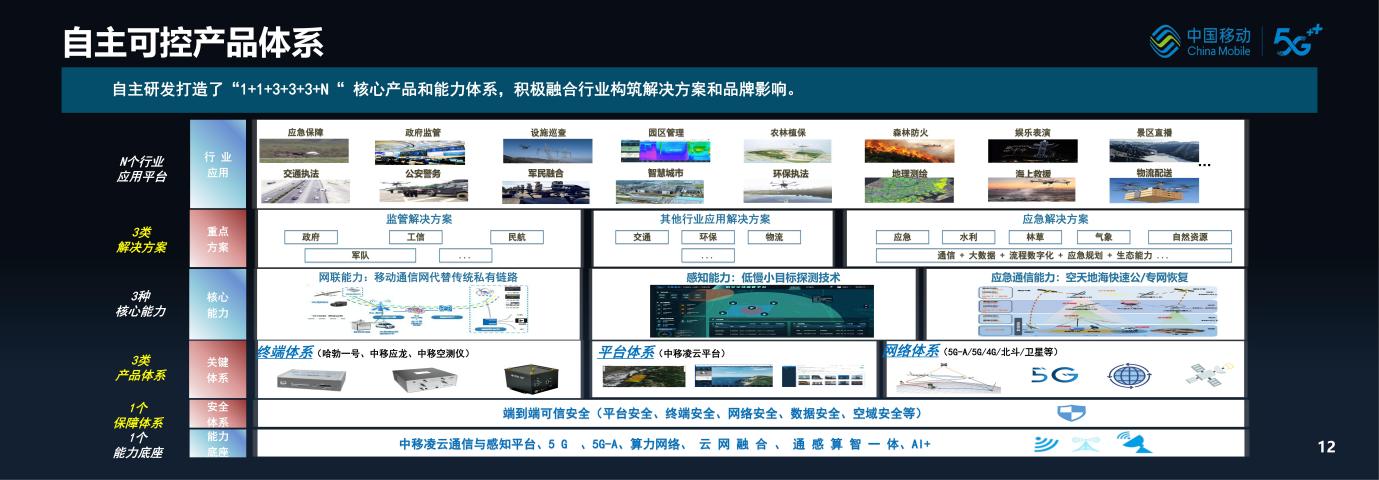
Task: Open the 农林植保 thumbnail
Action: 788,150
